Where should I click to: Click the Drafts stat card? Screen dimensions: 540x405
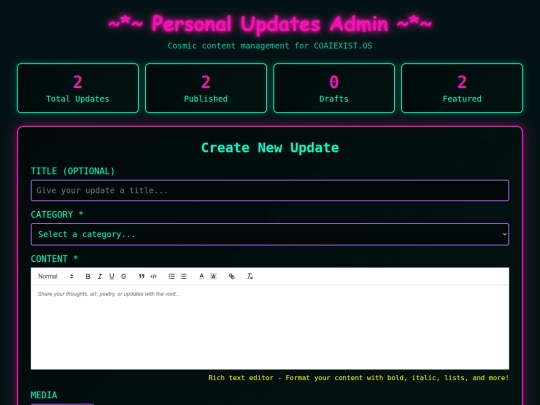(334, 88)
